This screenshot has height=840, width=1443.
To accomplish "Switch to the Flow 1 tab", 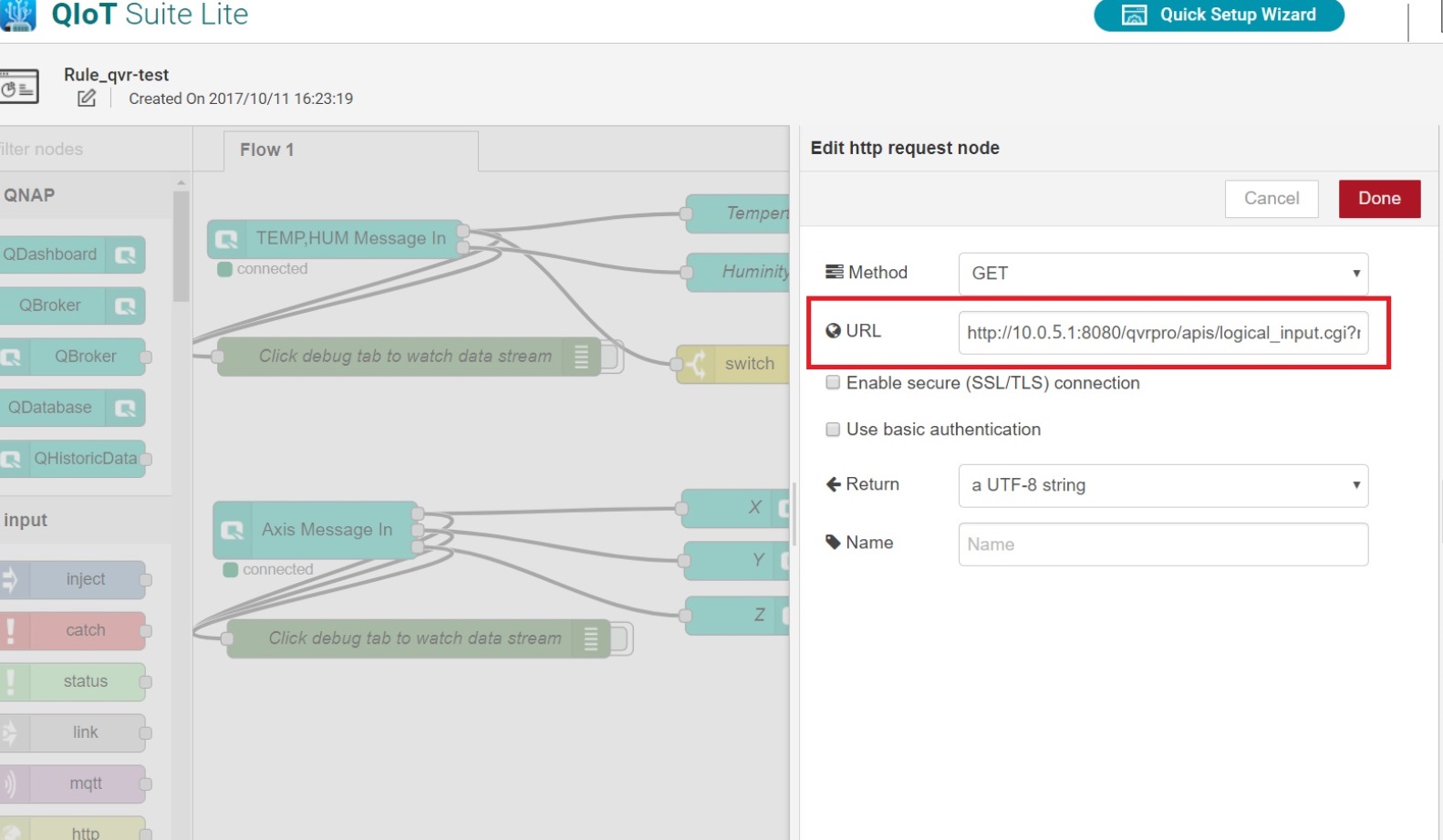I will click(350, 150).
